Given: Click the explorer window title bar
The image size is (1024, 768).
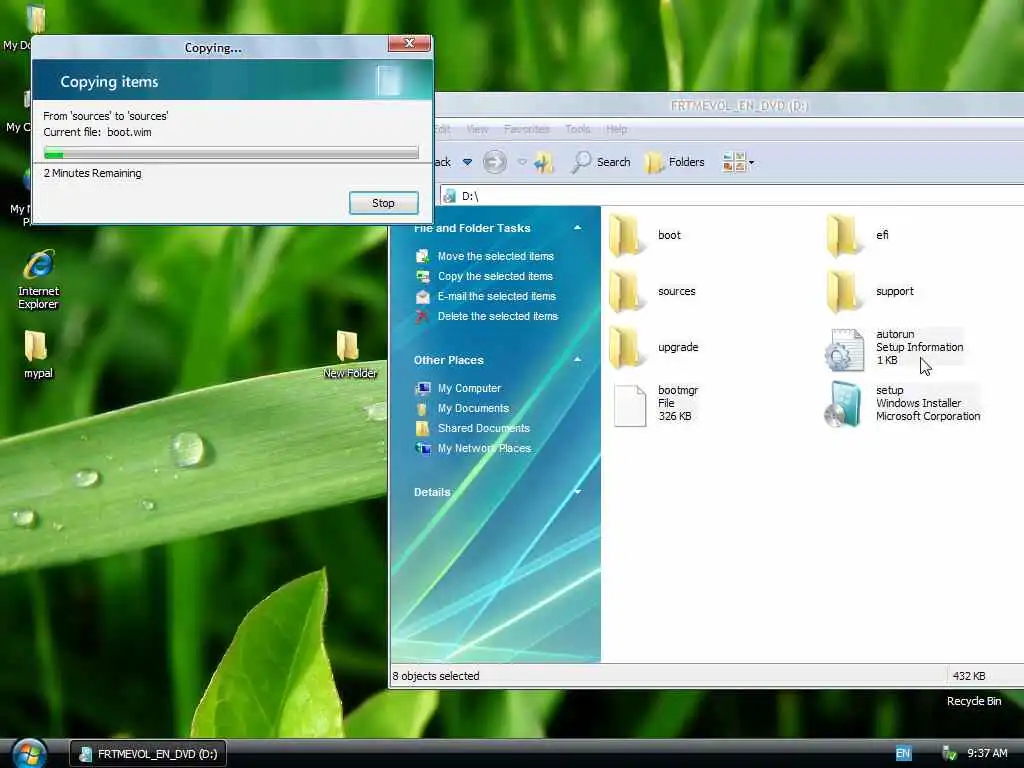Looking at the screenshot, I should (729, 105).
